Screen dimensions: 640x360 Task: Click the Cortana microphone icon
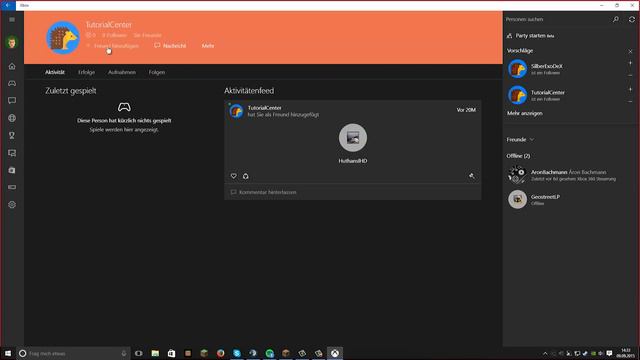124,353
